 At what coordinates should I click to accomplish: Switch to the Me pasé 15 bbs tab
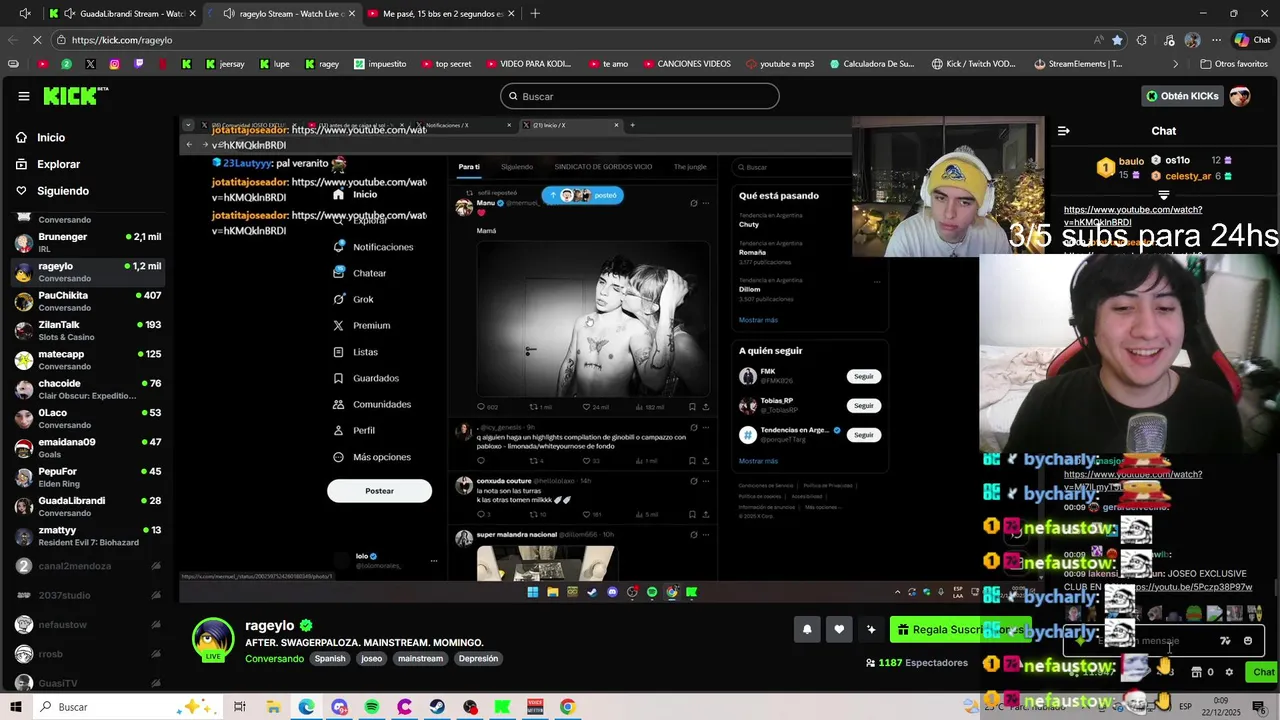pyautogui.click(x=439, y=14)
